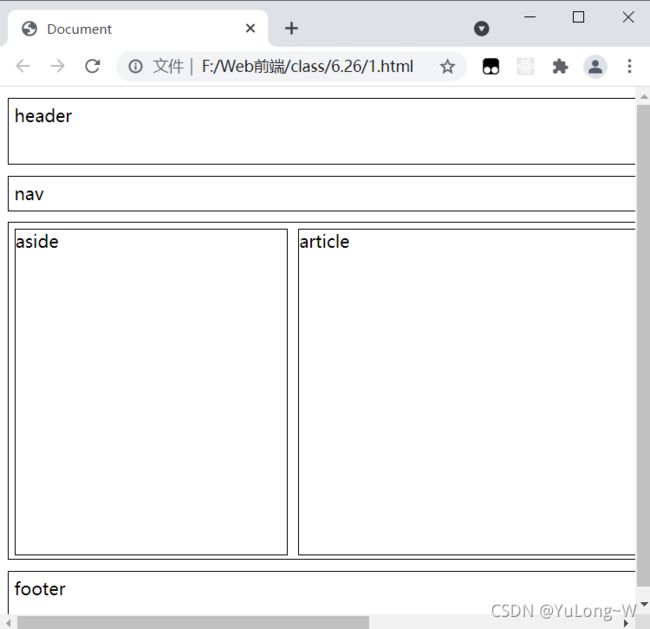
Task: Click the scroll left arrow
Action: coord(8,623)
